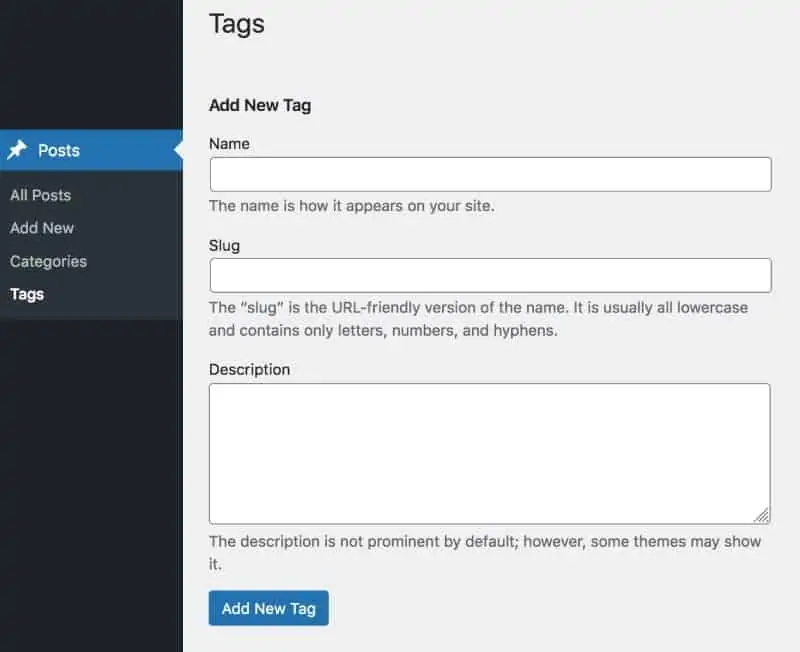
Task: Click the Name field label
Action: (229, 144)
